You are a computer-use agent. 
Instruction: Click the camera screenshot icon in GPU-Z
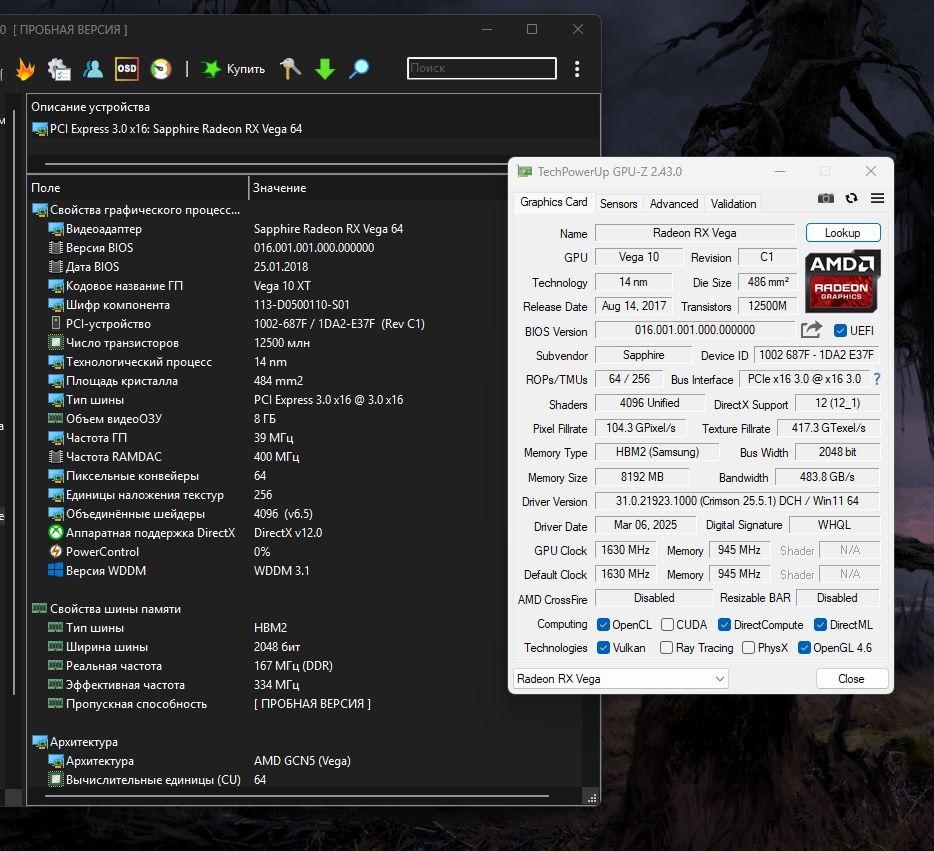click(826, 198)
